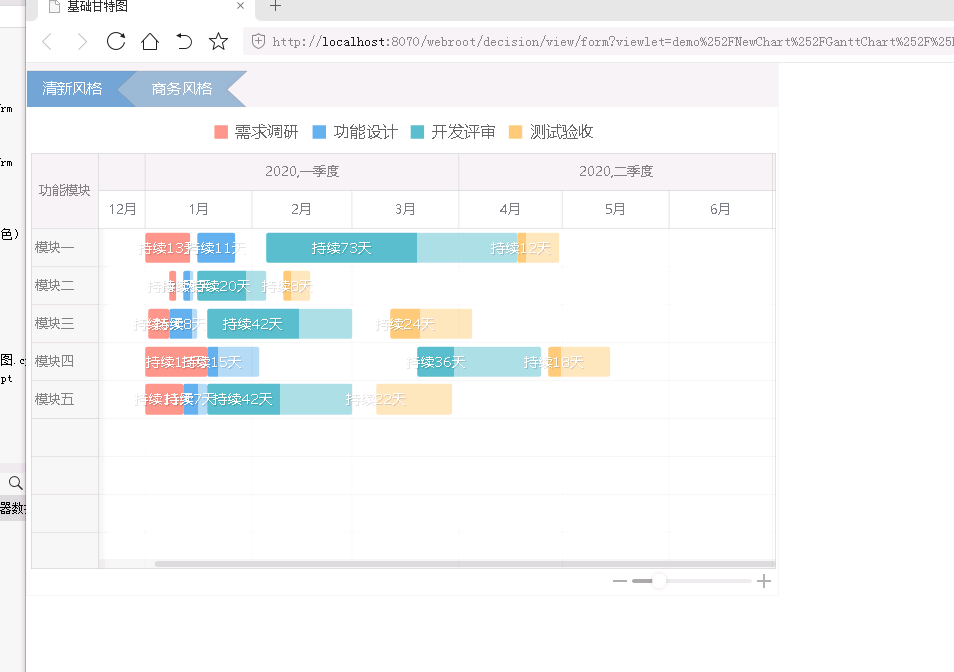The width and height of the screenshot is (954, 672).
Task: Click the 2月 month header
Action: (301, 210)
